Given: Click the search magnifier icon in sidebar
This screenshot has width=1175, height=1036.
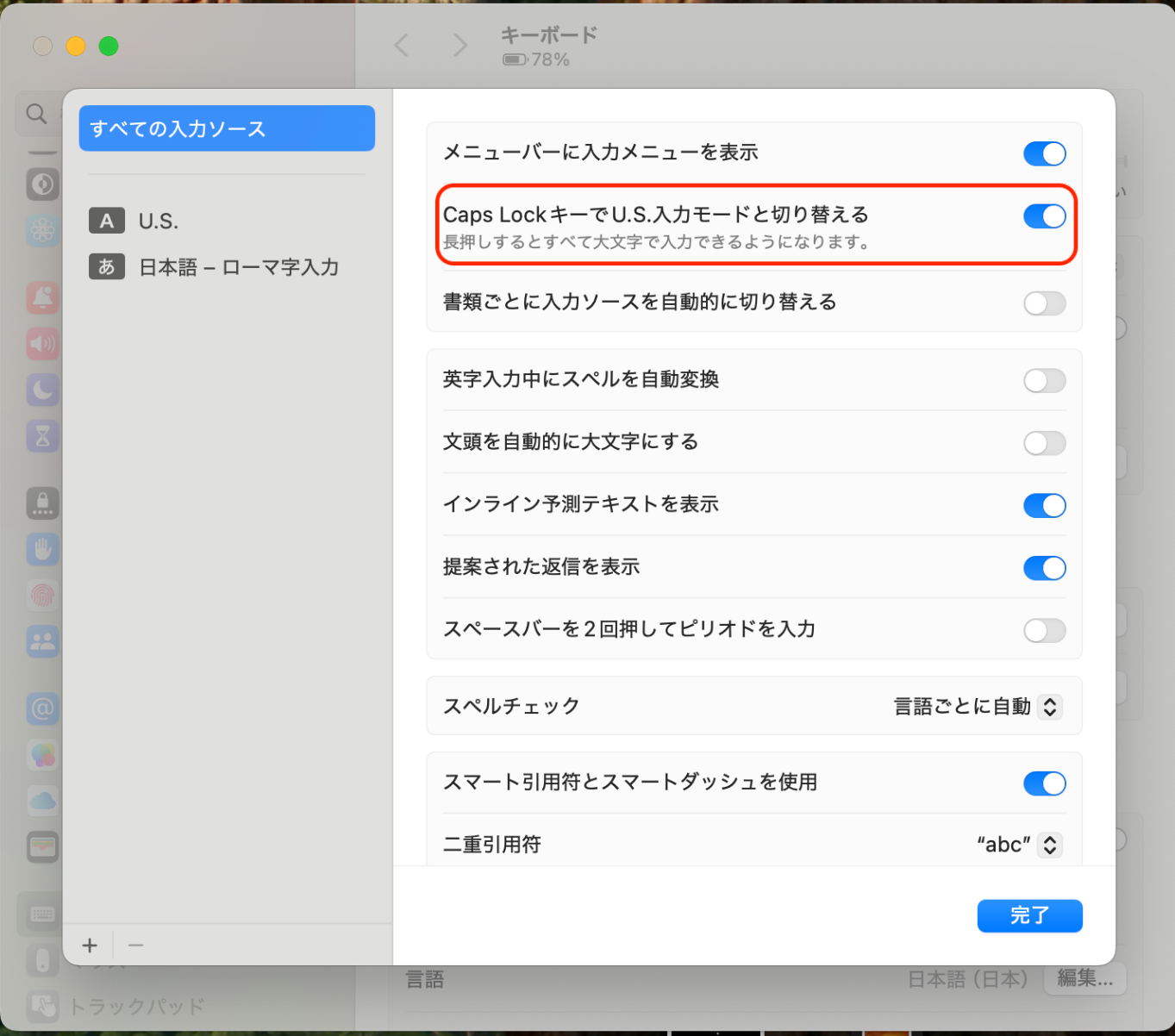Looking at the screenshot, I should [36, 114].
